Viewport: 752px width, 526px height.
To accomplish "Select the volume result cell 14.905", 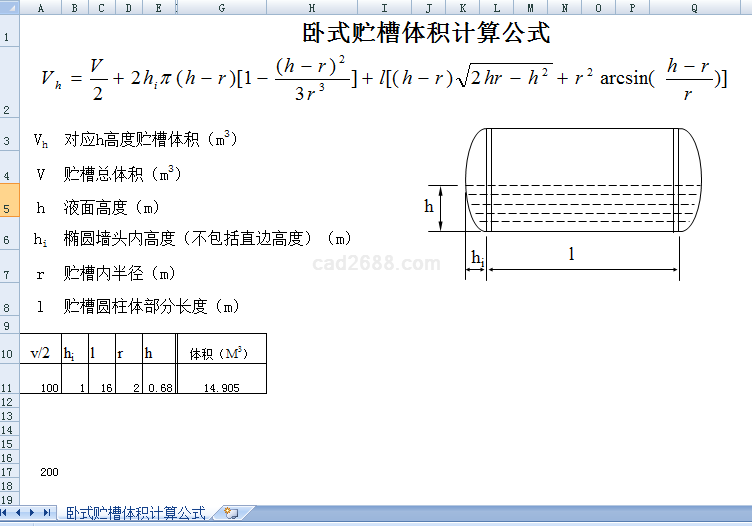I will (x=221, y=387).
